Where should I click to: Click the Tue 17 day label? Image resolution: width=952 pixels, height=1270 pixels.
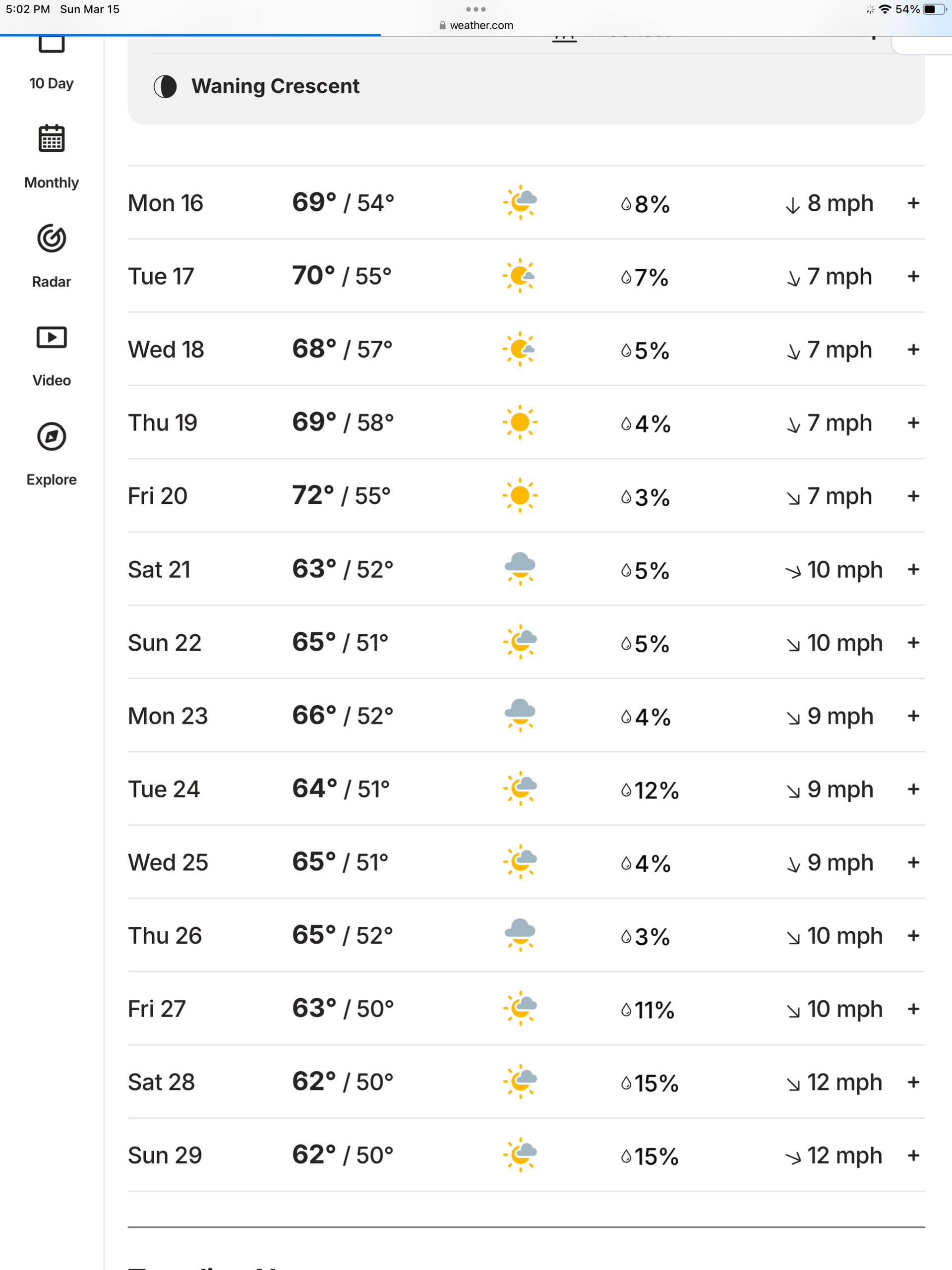click(x=161, y=277)
